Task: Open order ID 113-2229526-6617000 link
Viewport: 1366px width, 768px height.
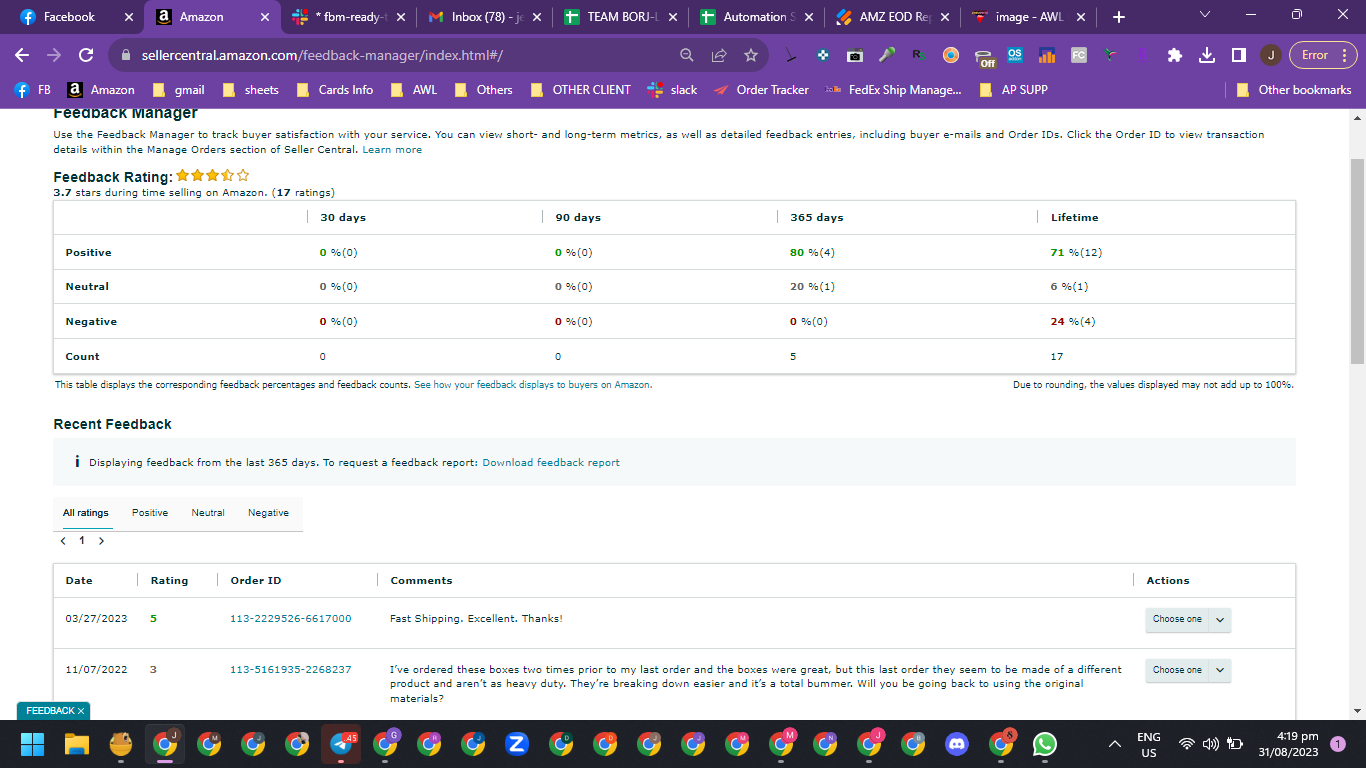Action: point(291,619)
